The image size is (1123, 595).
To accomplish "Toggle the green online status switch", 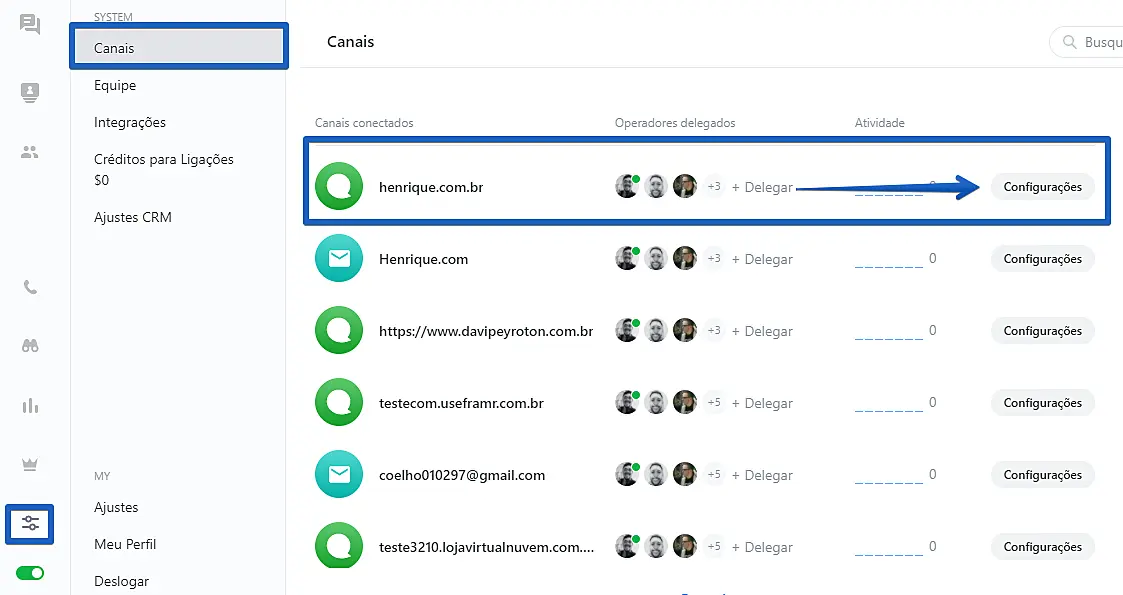I will coord(30,573).
